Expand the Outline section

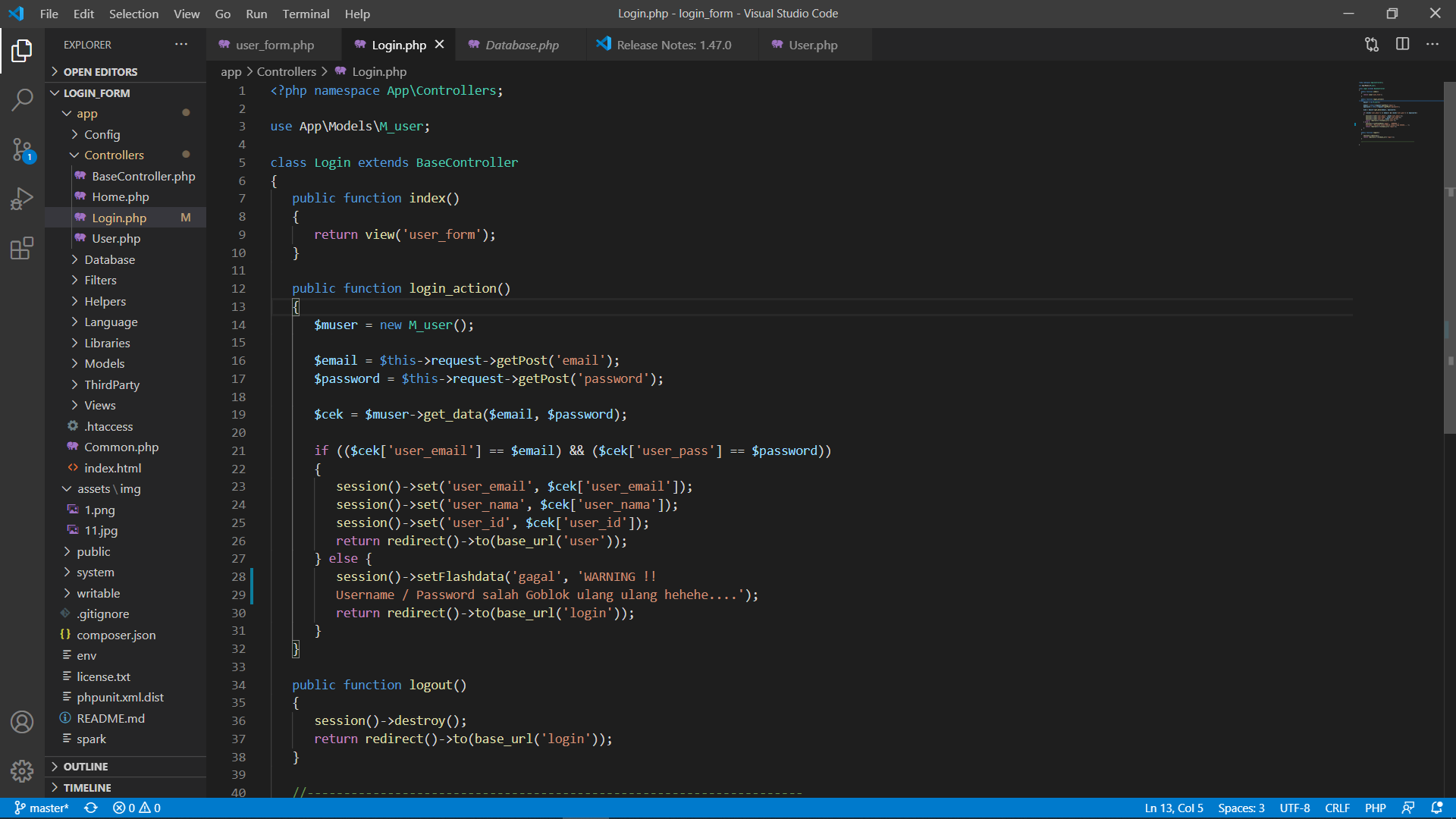(x=125, y=767)
